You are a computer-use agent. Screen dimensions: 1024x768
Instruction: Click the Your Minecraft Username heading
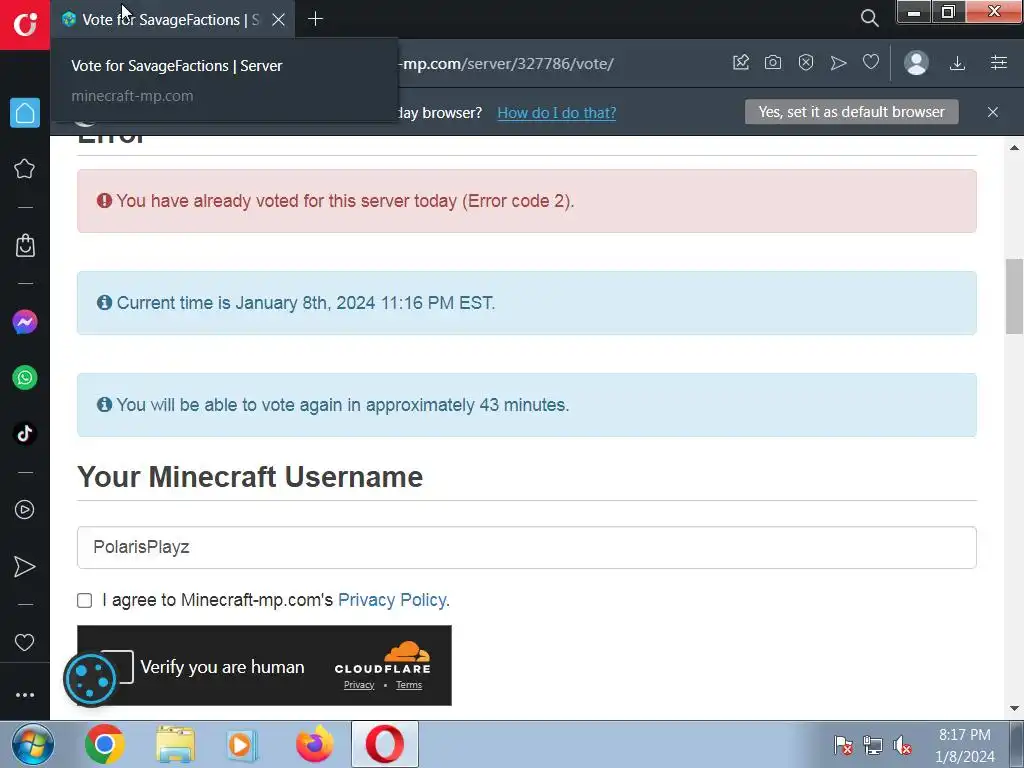click(x=250, y=477)
